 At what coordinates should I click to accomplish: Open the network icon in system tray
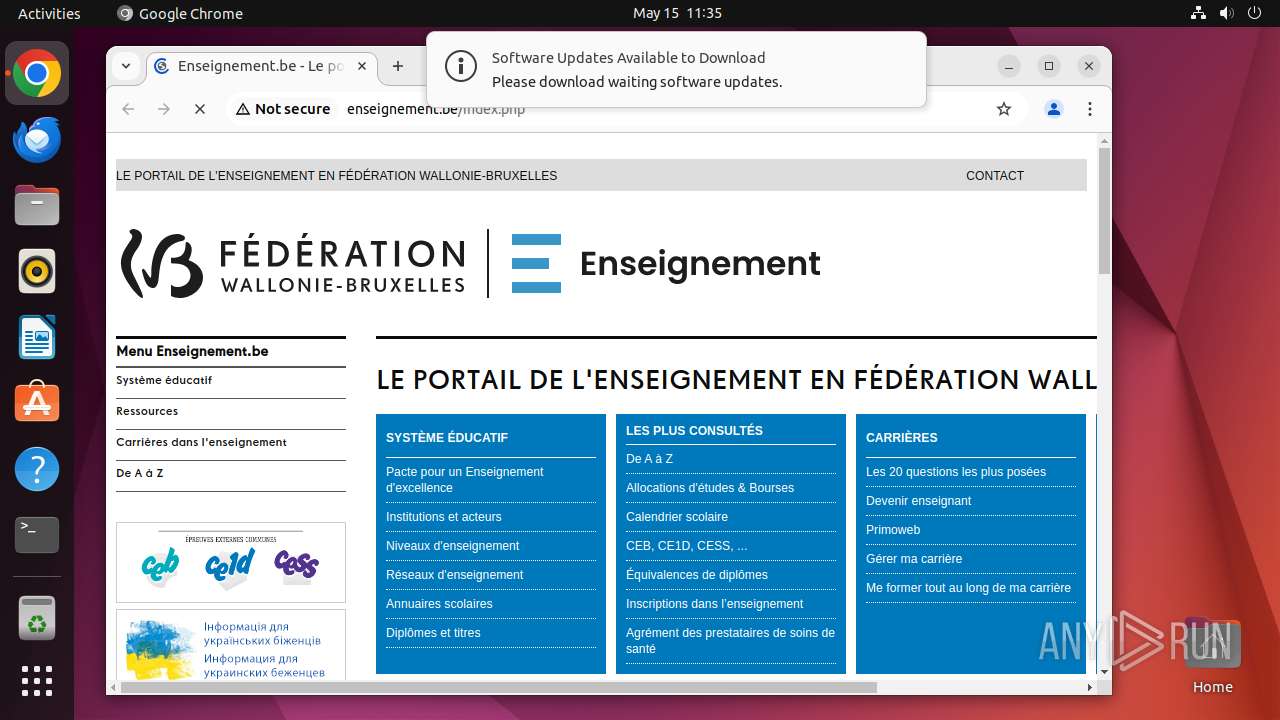[1199, 13]
